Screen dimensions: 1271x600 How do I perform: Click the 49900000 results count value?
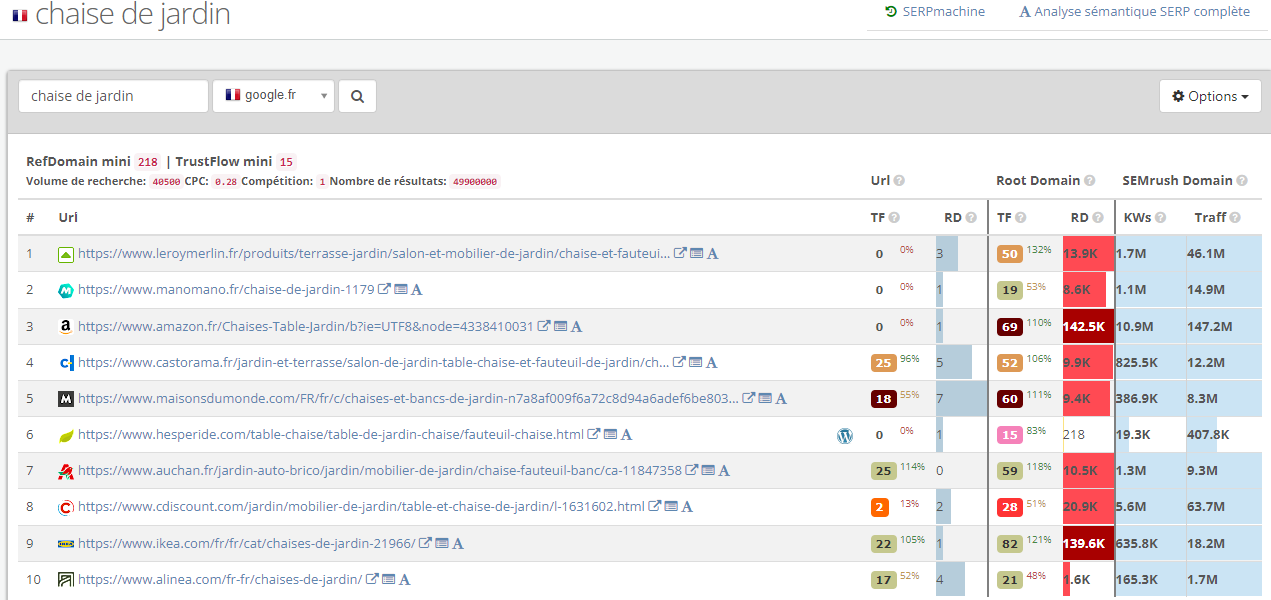click(473, 182)
